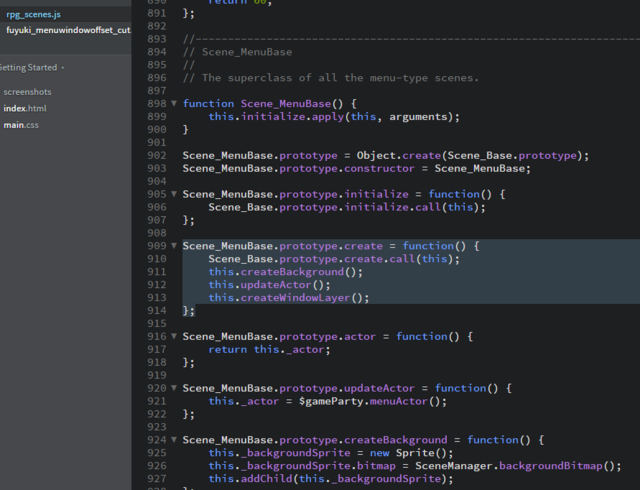Image resolution: width=640 pixels, height=490 pixels.
Task: Click the comment 'The superclass of all the menu-type scenes.'
Action: [x=340, y=78]
